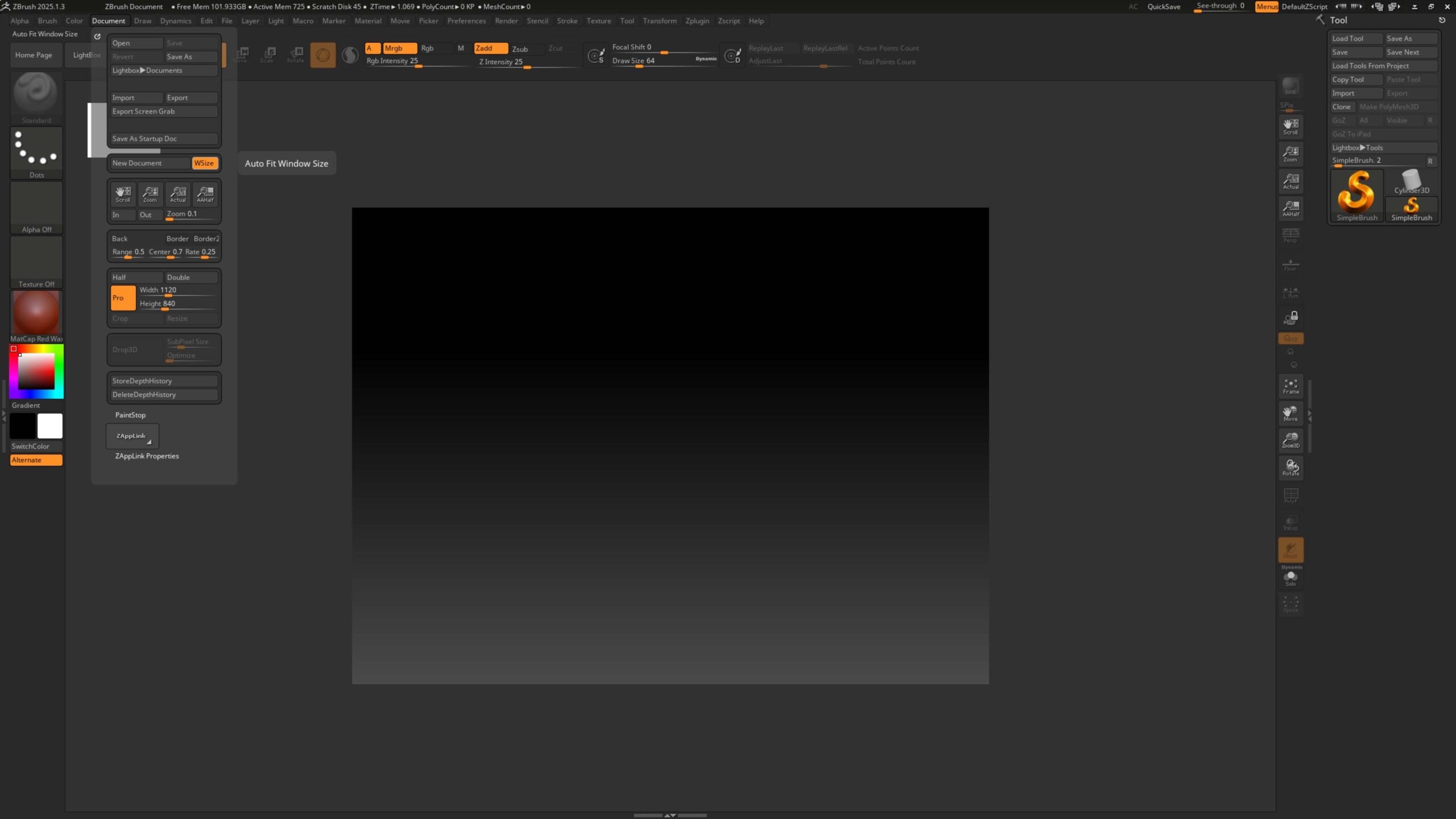Enable the Rgb button

[x=436, y=48]
